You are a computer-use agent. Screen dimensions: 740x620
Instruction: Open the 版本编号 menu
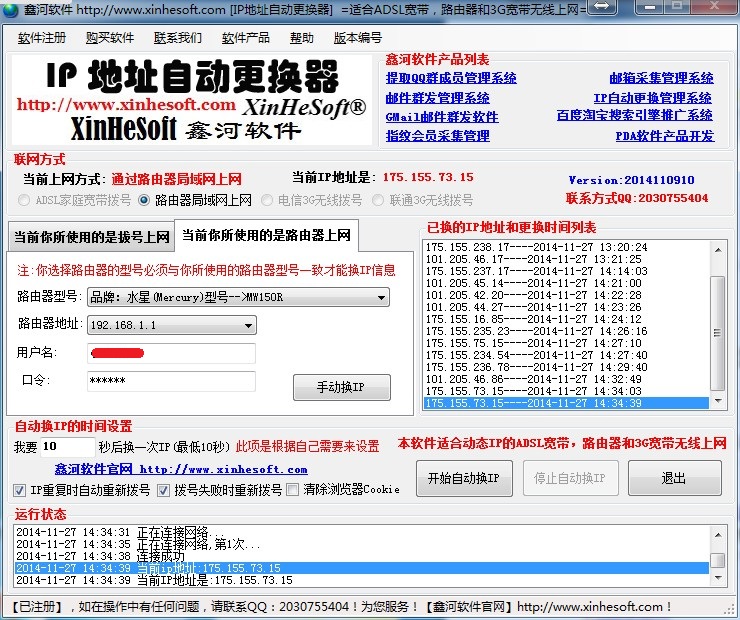coord(358,38)
